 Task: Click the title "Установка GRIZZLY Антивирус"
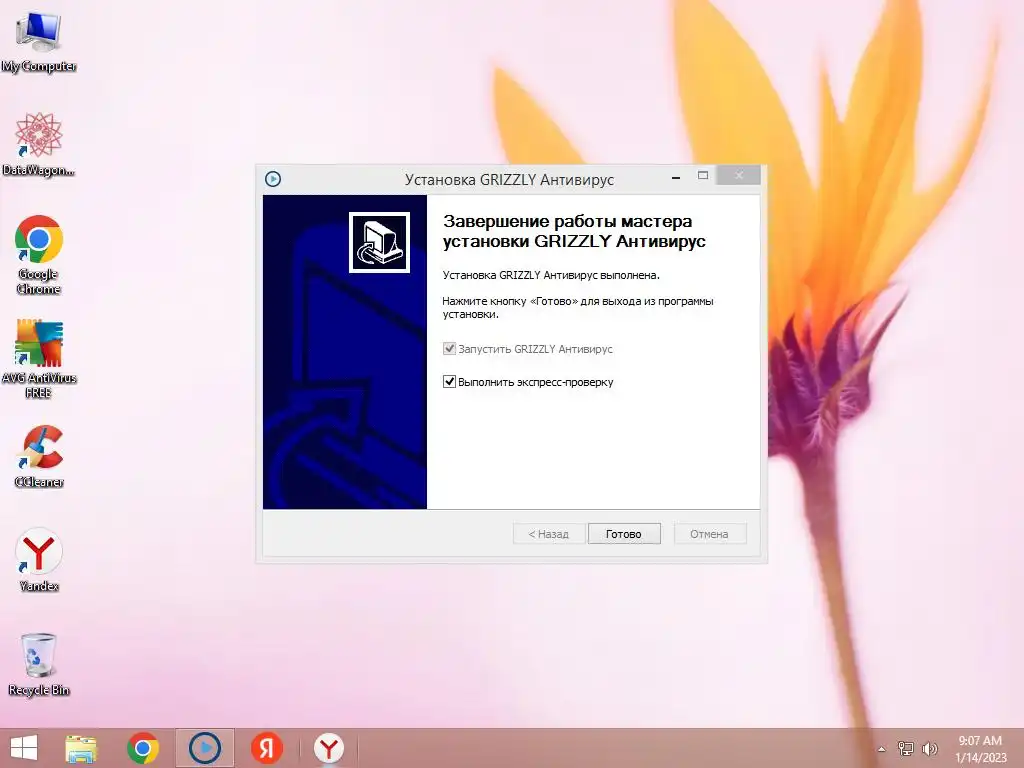tap(509, 180)
